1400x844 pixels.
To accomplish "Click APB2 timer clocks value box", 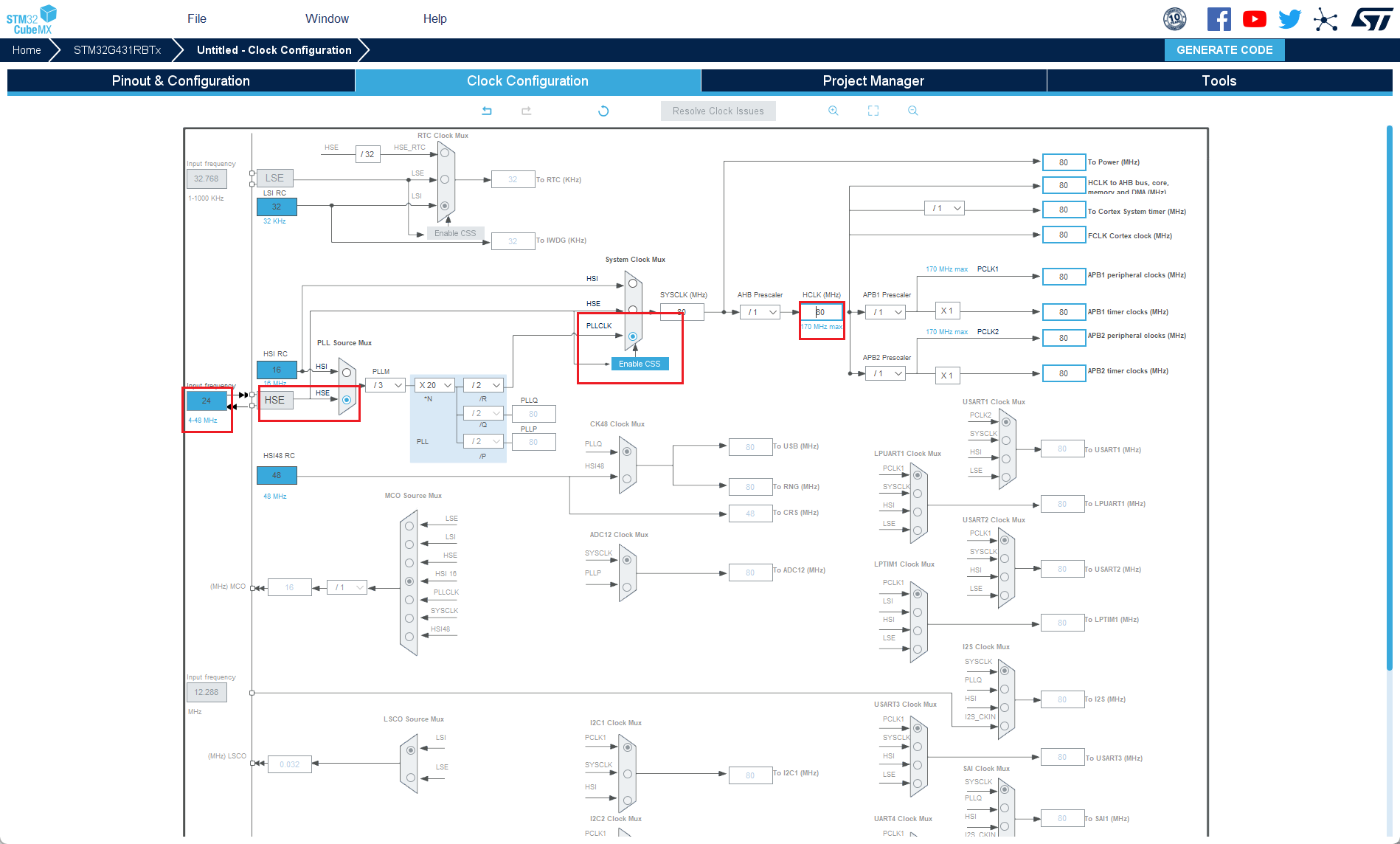I will coord(1064,373).
